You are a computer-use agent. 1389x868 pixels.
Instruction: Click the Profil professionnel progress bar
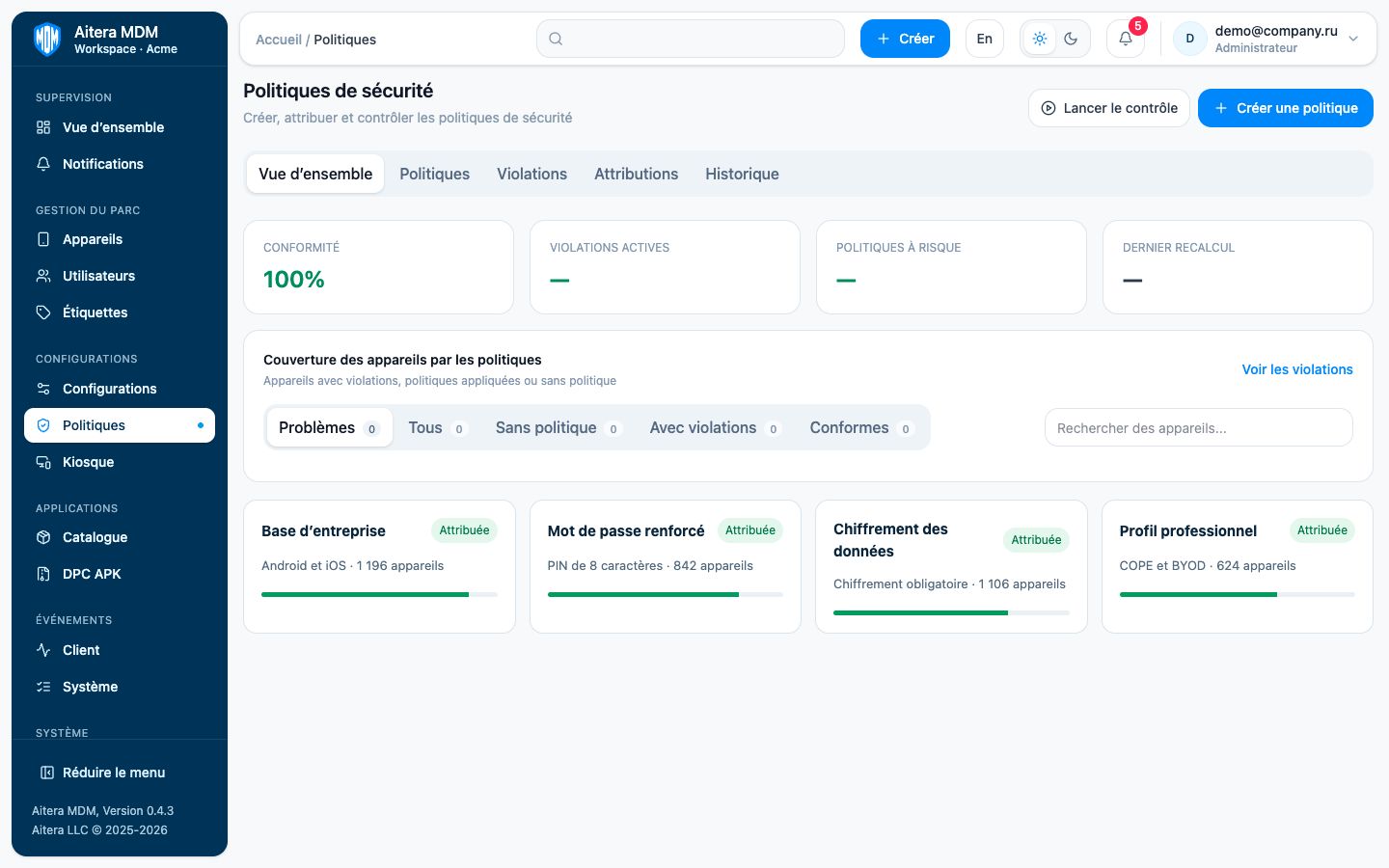1238,595
